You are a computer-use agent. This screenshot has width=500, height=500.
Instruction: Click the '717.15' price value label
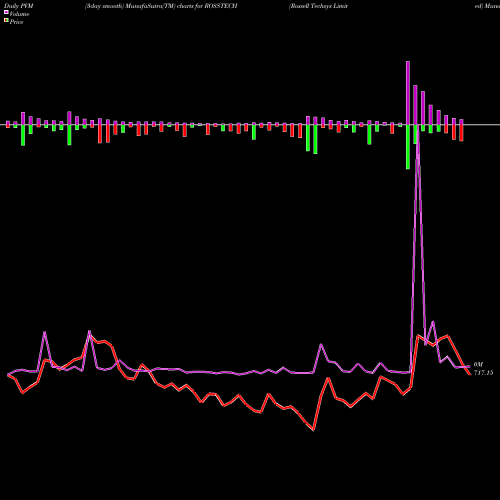coord(483,373)
